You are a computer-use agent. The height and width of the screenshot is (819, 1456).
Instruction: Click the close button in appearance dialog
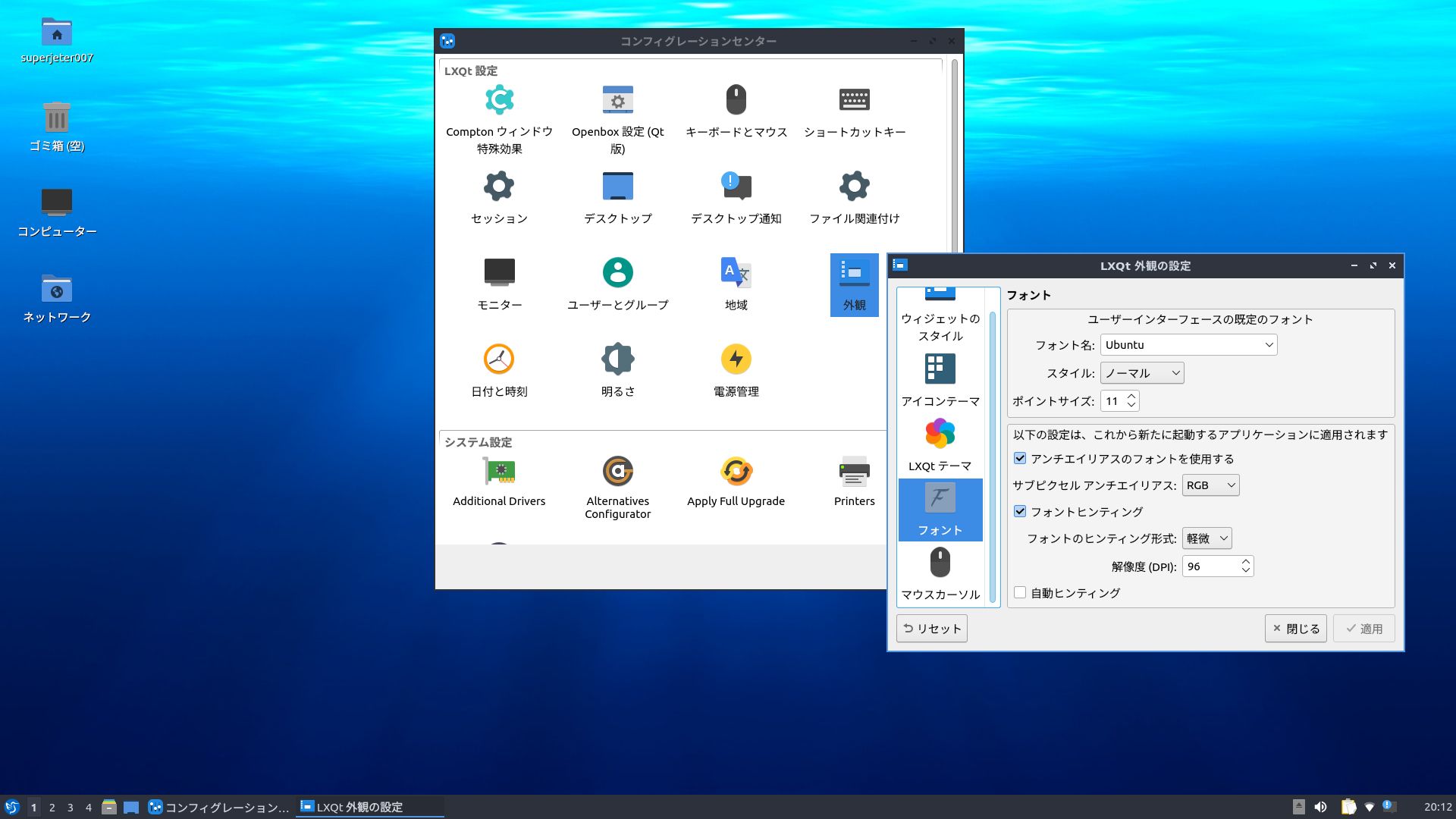1295,629
